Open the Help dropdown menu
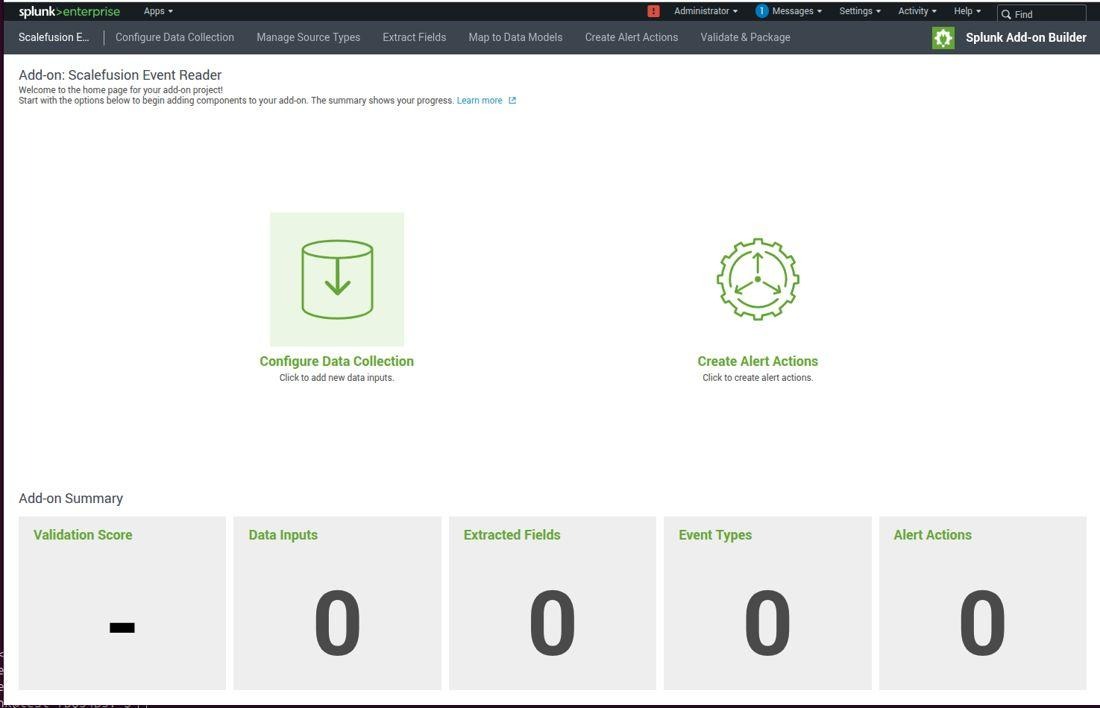Screen dimensions: 1100x708 pyautogui.click(x=967, y=11)
